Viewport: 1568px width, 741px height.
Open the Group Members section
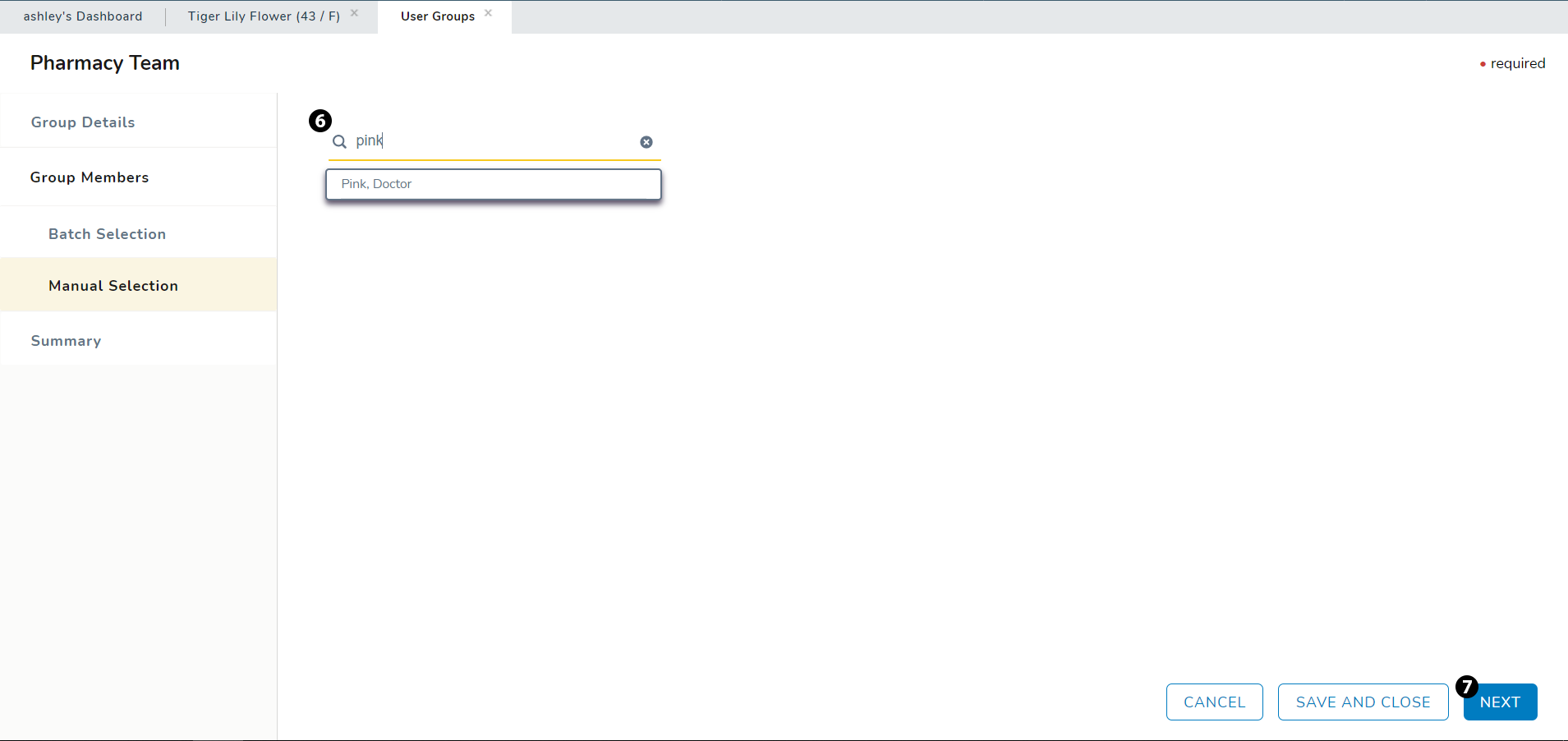coord(90,177)
